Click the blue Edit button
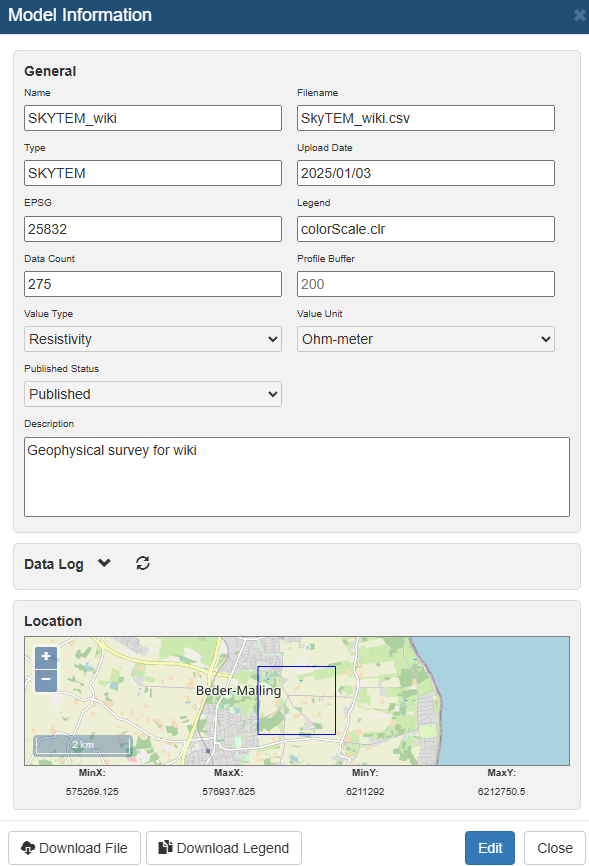Screen dimensions: 589x866 [490, 848]
